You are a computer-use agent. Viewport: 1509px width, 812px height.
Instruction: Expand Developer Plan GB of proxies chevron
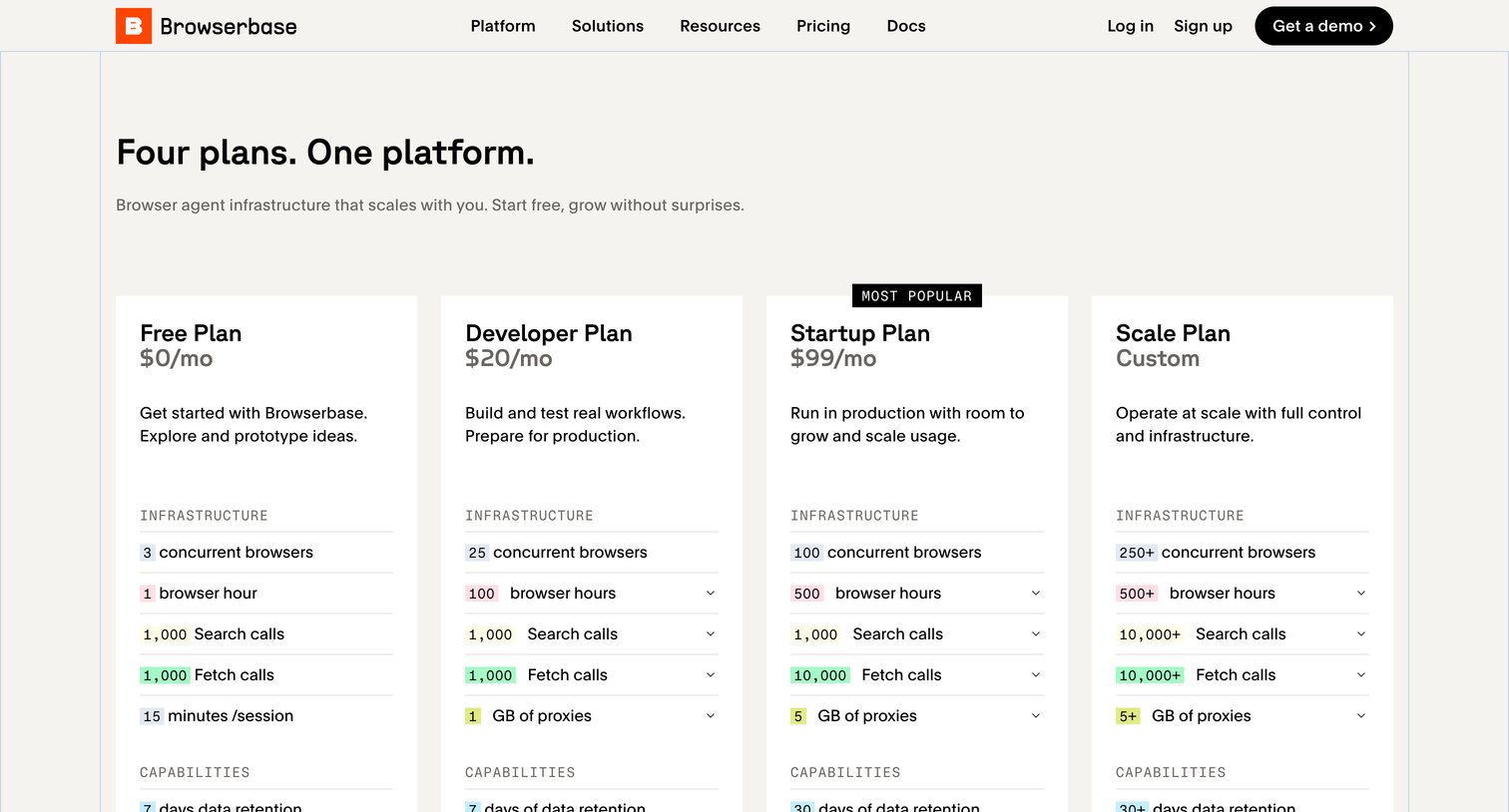click(711, 716)
